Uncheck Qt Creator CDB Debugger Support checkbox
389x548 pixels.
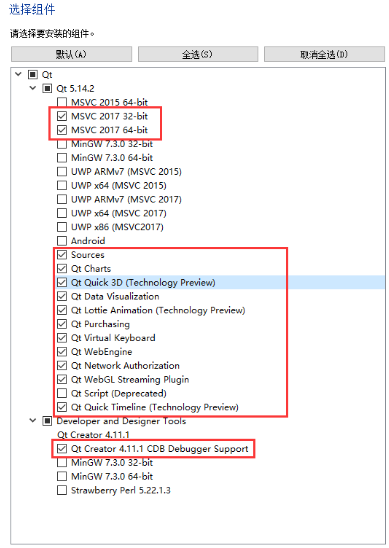[x=62, y=448]
